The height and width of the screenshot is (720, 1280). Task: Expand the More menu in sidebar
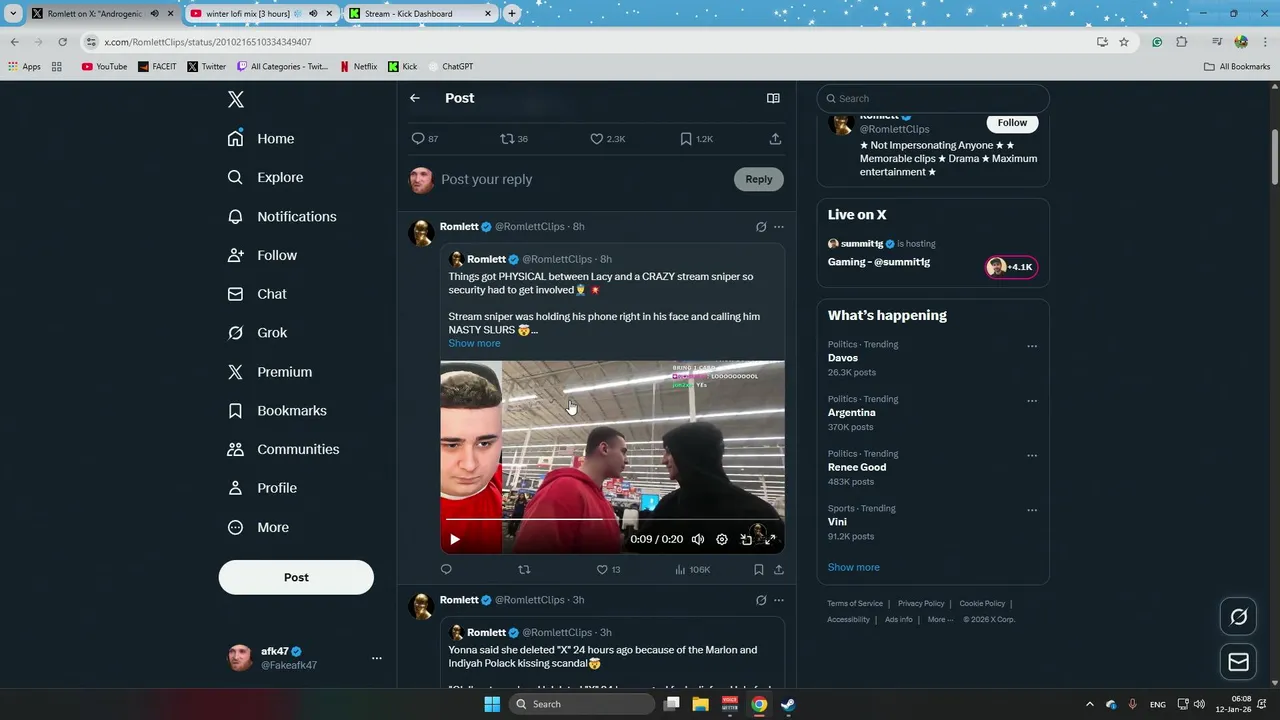click(x=258, y=527)
